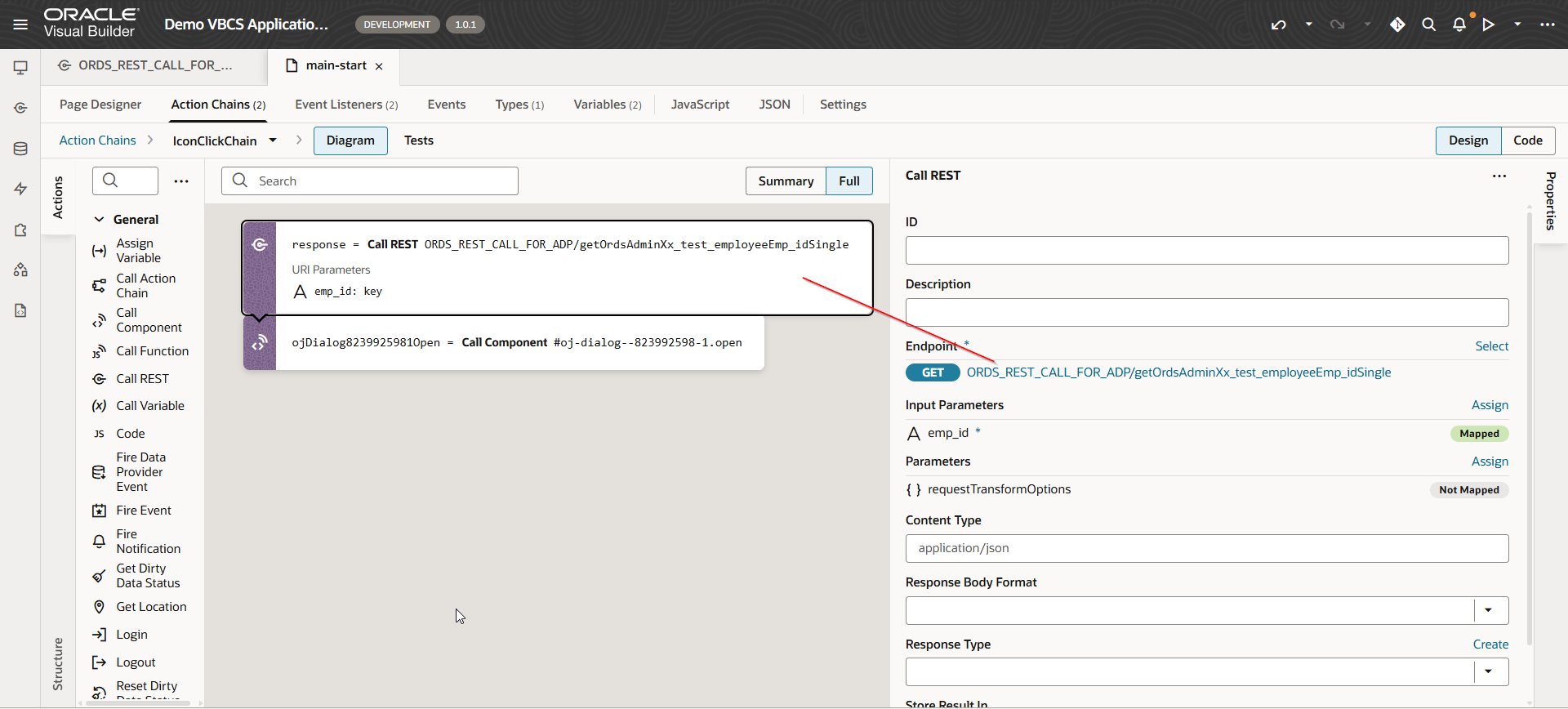Click the Preview play button icon
Screen dimensions: 1568x709
click(1489, 25)
